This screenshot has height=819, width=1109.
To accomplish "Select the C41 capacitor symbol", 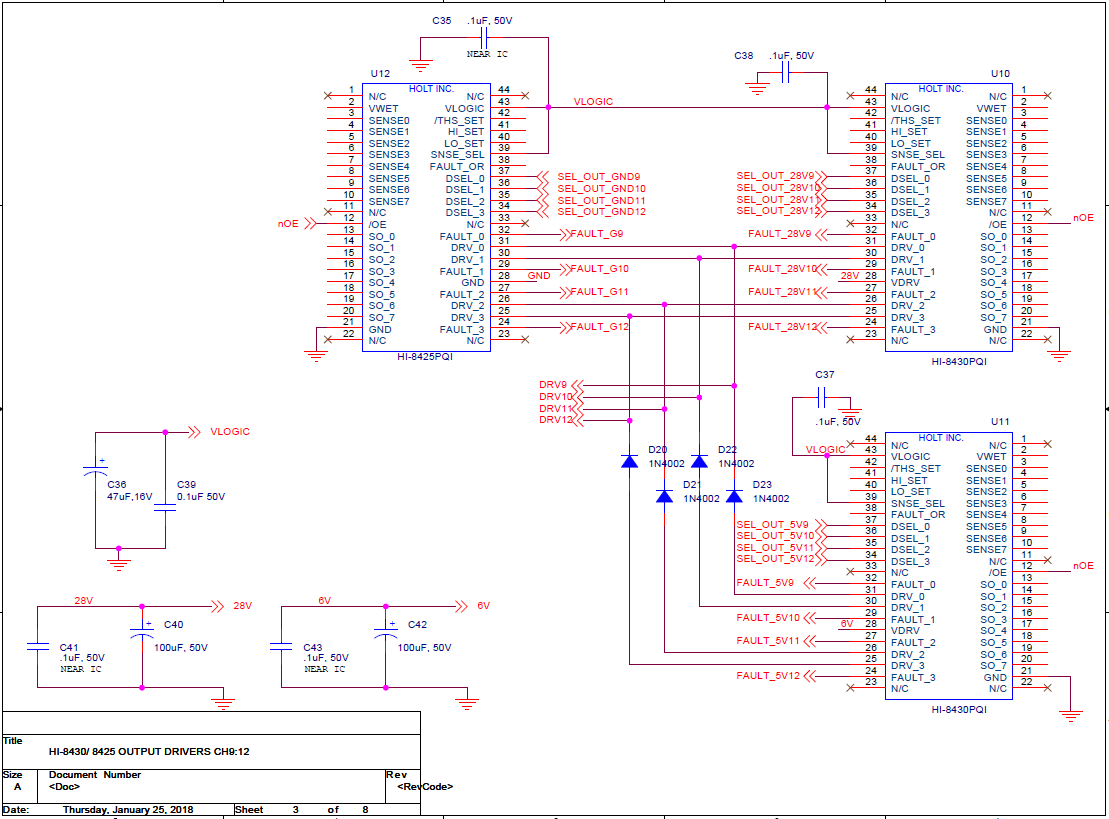I will [x=37, y=646].
